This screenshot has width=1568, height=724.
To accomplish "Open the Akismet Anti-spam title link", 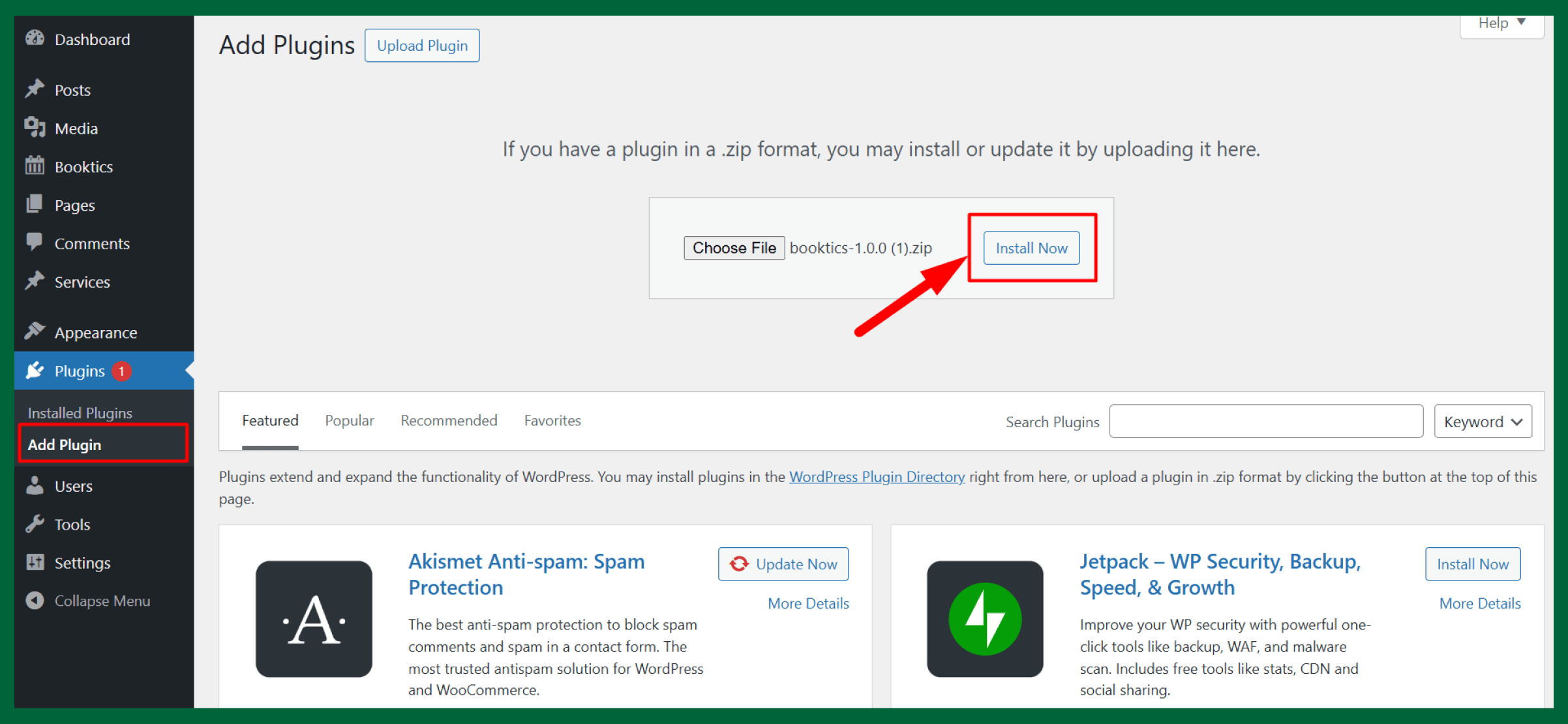I will [x=526, y=575].
